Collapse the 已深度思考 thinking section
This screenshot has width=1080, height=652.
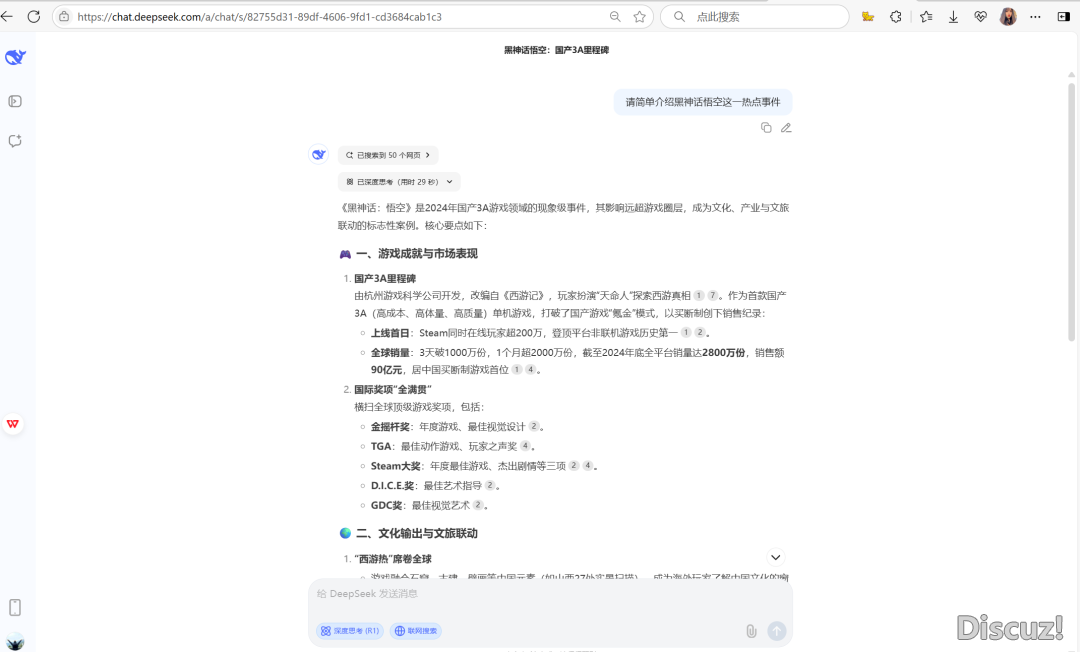(398, 182)
